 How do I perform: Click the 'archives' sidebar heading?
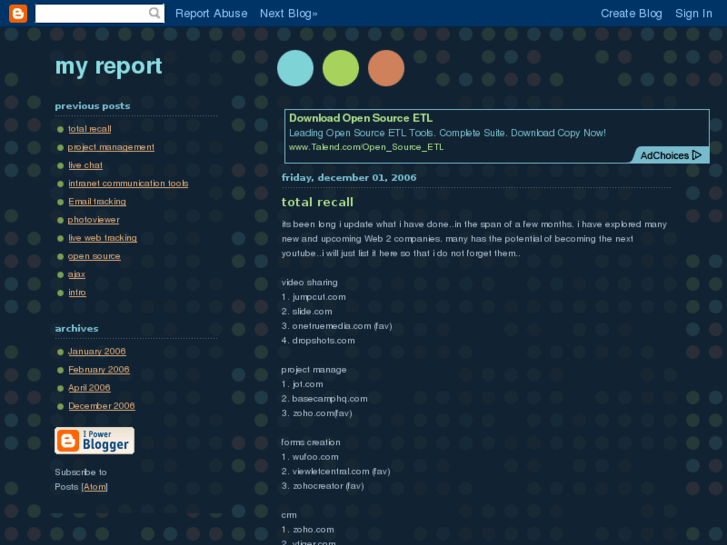tap(77, 328)
